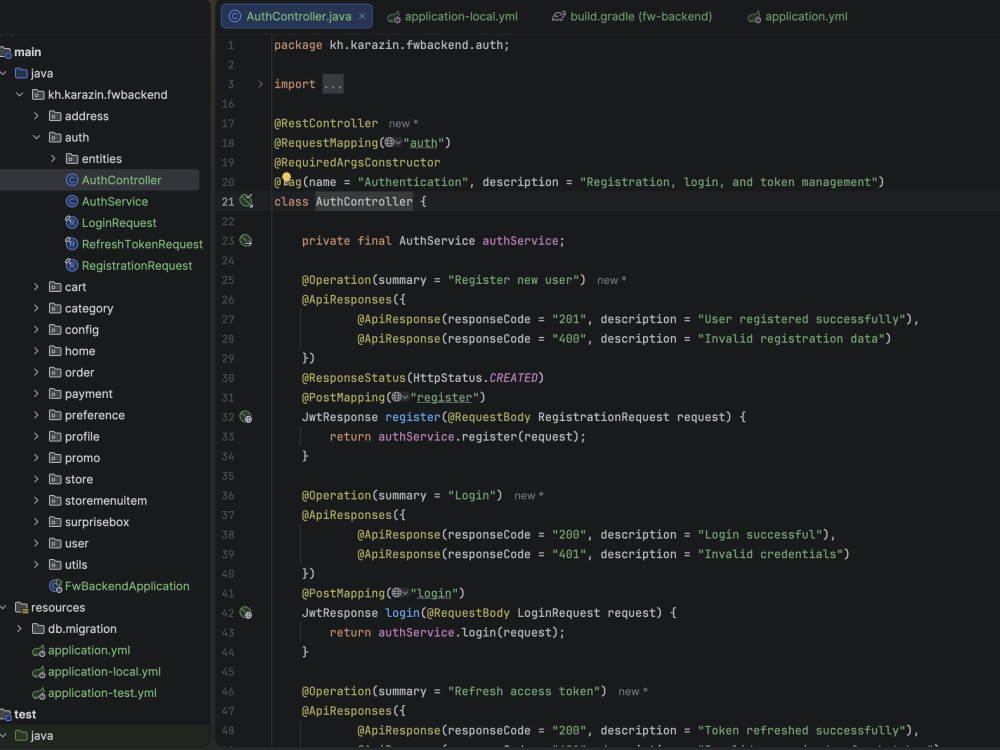Expand the store package
The image size is (1000, 750).
[36, 479]
